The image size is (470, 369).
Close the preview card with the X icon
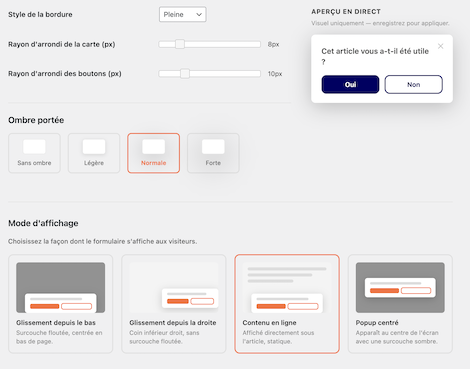pyautogui.click(x=440, y=46)
